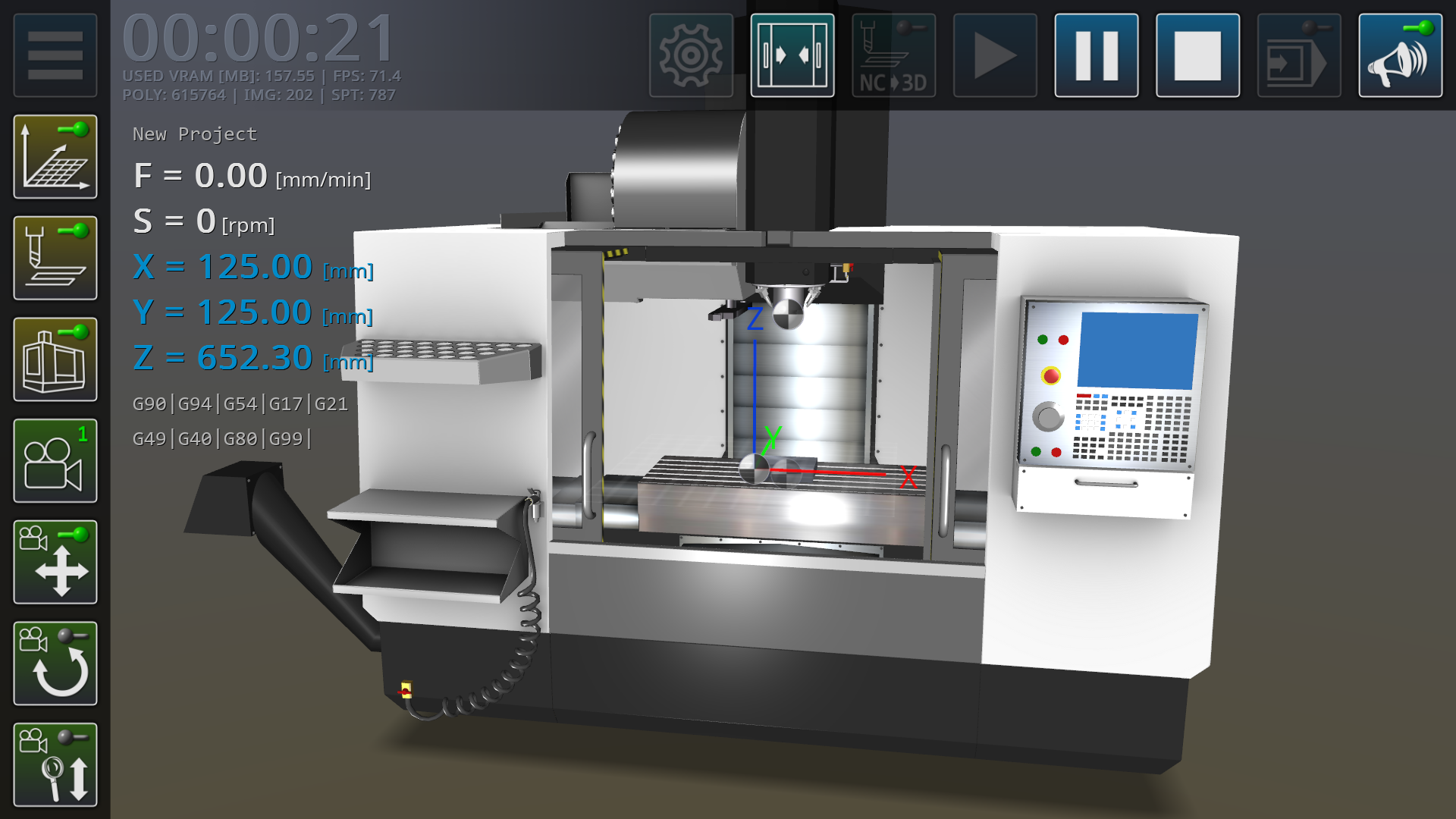
Task: Select the camera rotate tool
Action: [55, 664]
